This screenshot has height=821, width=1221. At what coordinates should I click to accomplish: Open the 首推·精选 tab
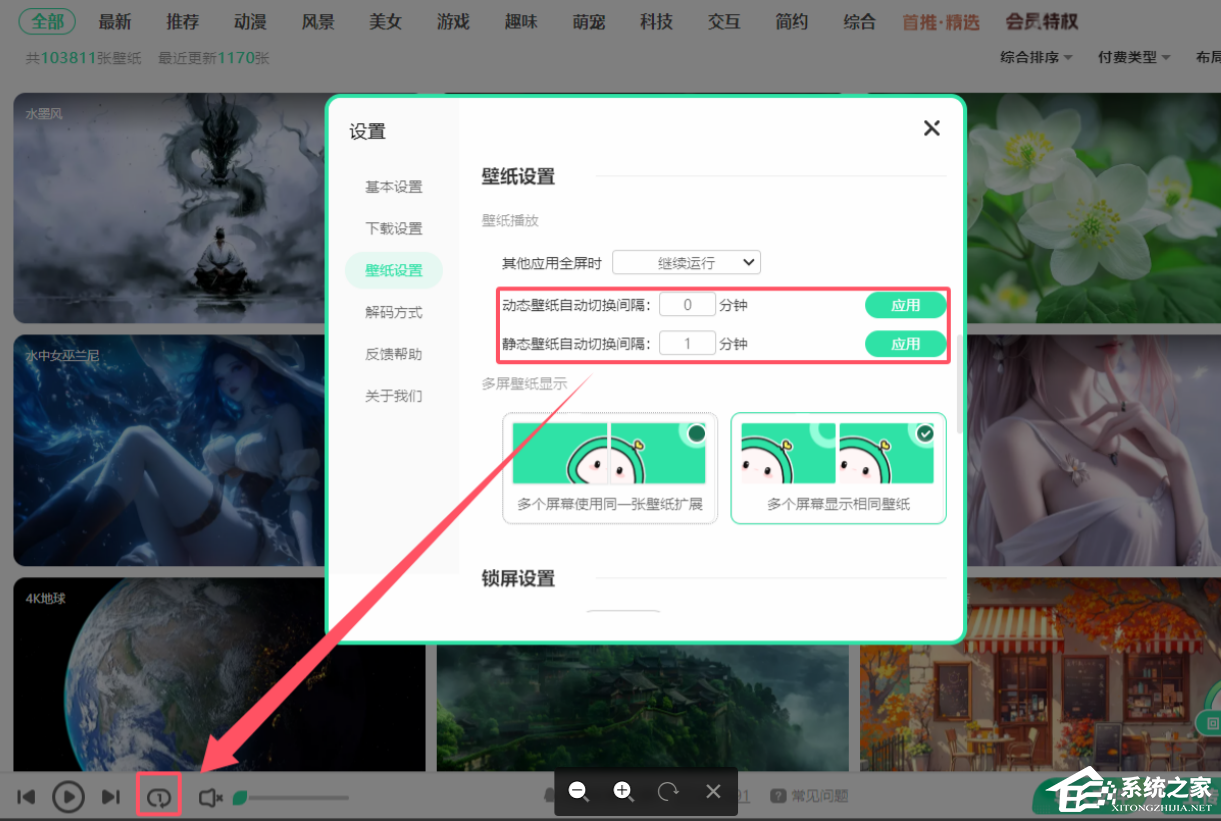click(x=941, y=22)
